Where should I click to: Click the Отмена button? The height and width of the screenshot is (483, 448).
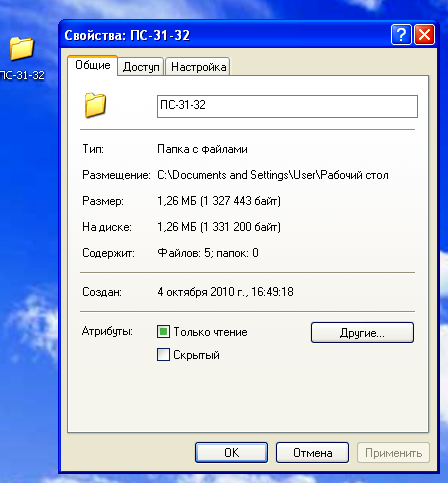pyautogui.click(x=312, y=453)
